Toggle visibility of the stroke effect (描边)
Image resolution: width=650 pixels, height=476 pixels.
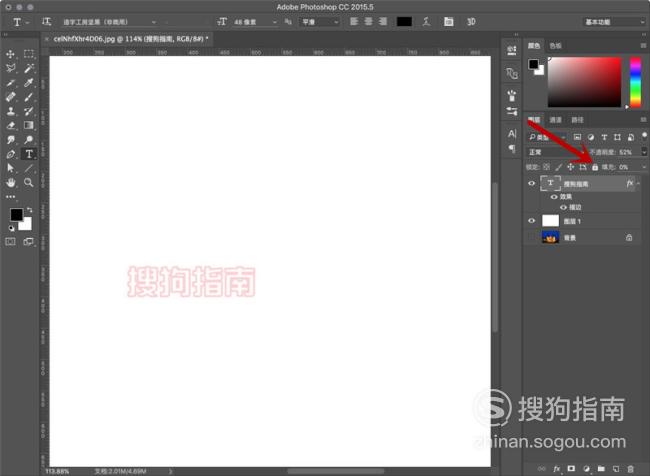click(563, 207)
